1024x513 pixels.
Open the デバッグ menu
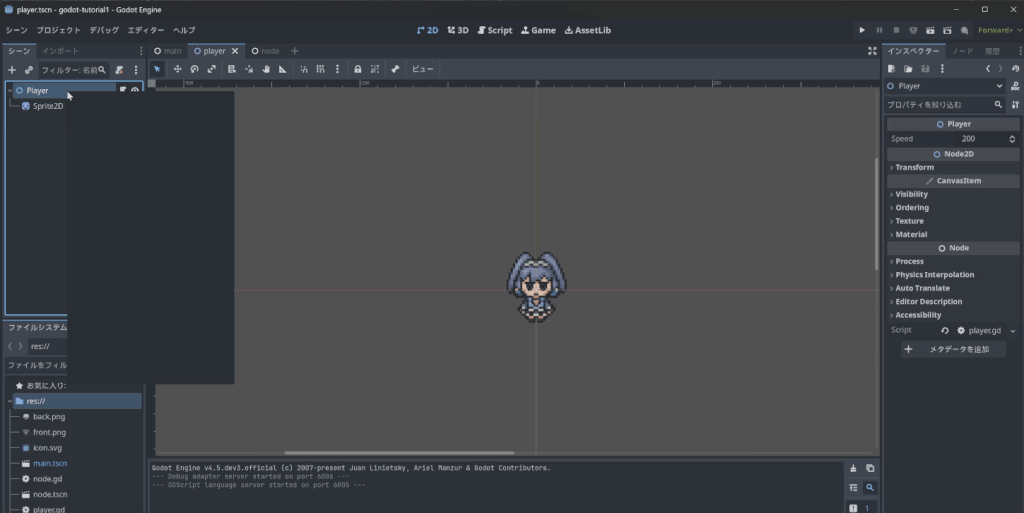(104, 30)
